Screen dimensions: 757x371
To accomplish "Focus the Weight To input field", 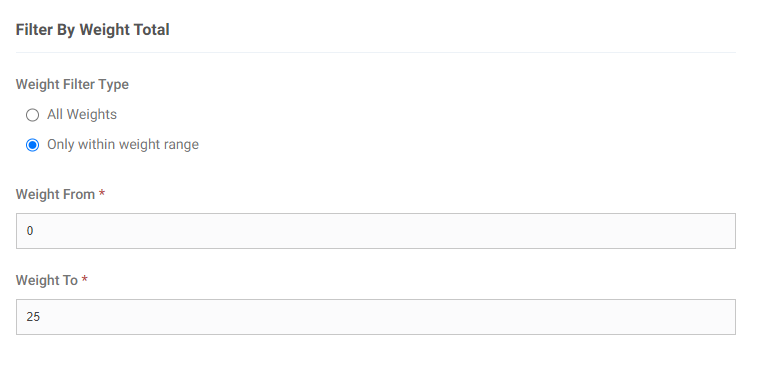I will (x=376, y=317).
